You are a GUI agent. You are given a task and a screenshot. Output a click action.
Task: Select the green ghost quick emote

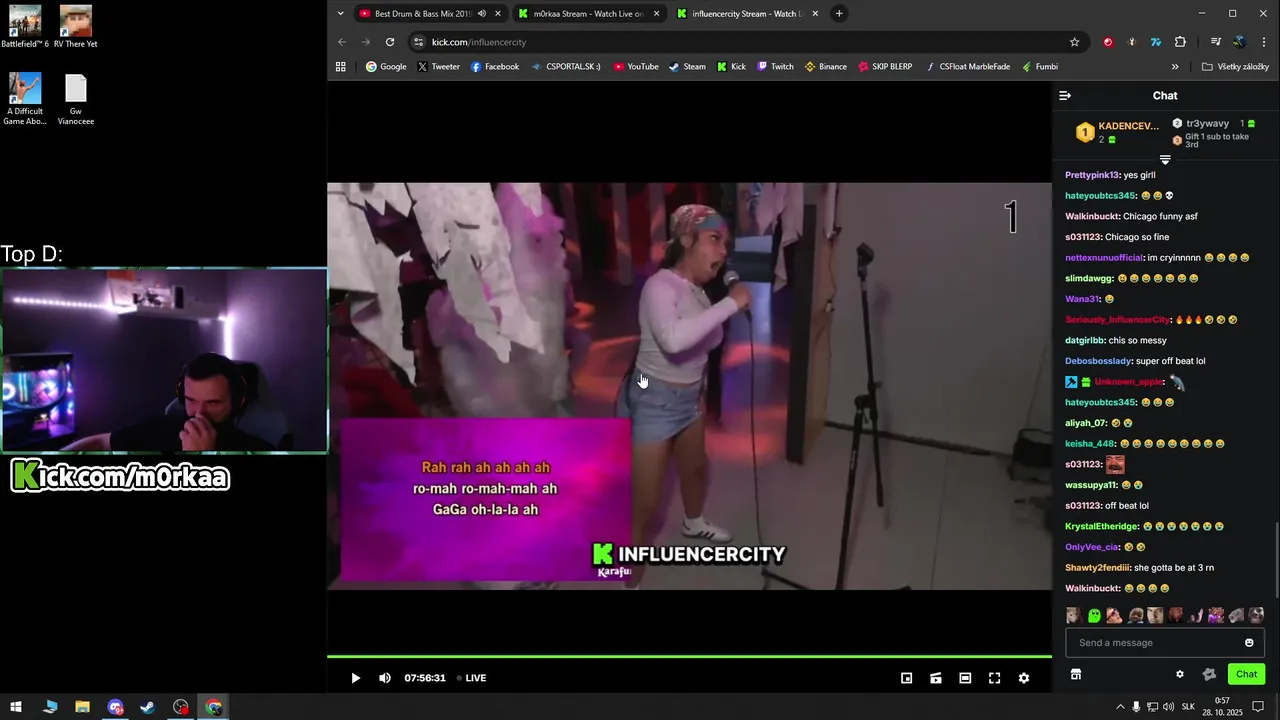(1094, 616)
